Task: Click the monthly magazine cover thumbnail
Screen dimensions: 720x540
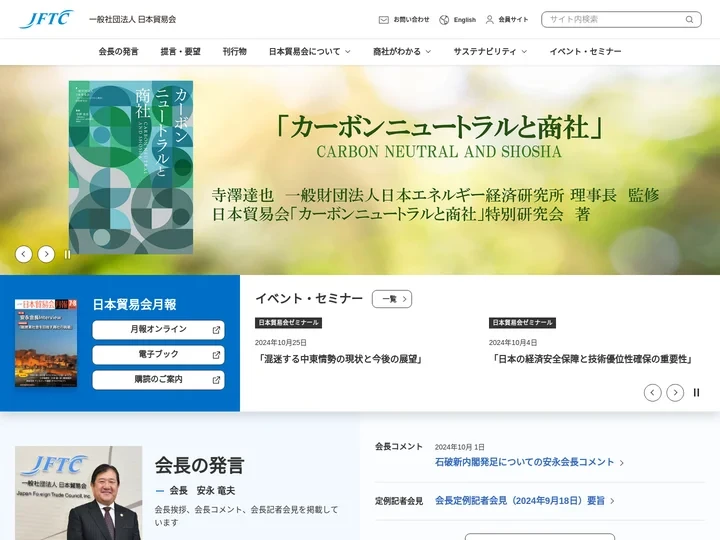Action: click(46, 343)
